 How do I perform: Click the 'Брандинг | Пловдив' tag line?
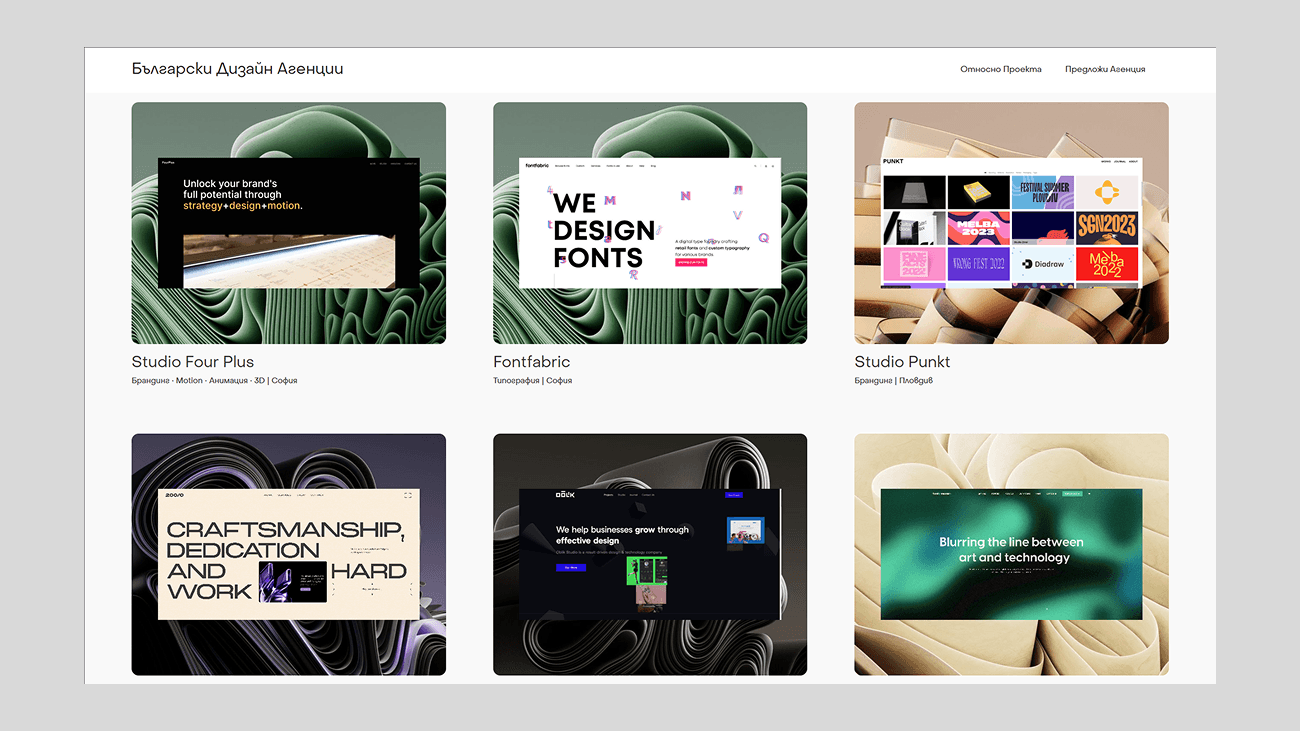pos(893,381)
